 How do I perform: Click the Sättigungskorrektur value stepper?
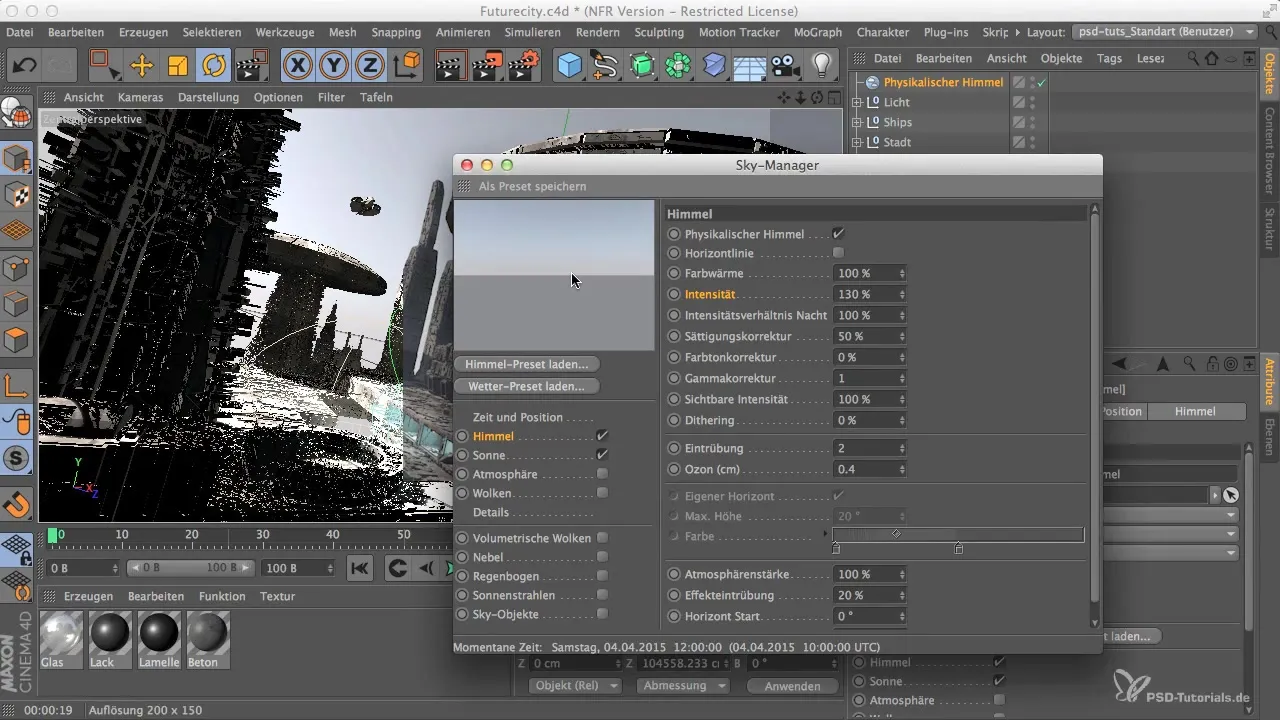pos(903,336)
